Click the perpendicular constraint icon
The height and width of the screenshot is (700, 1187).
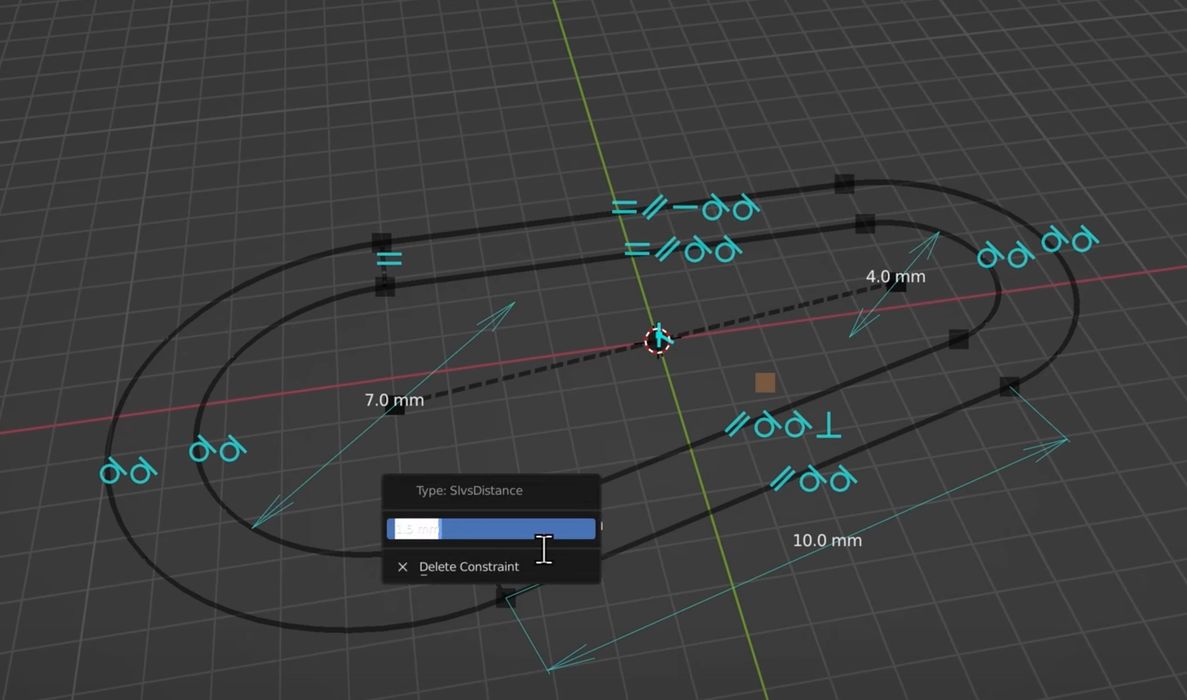[828, 427]
